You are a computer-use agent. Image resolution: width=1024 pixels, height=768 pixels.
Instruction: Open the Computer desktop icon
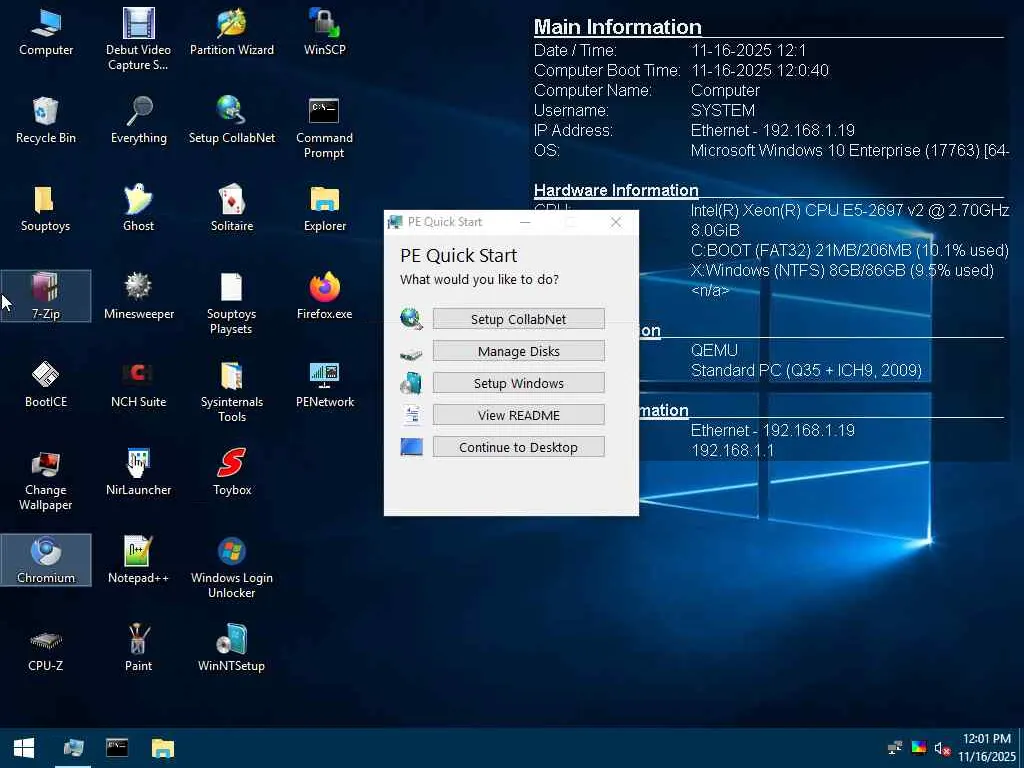pos(46,31)
